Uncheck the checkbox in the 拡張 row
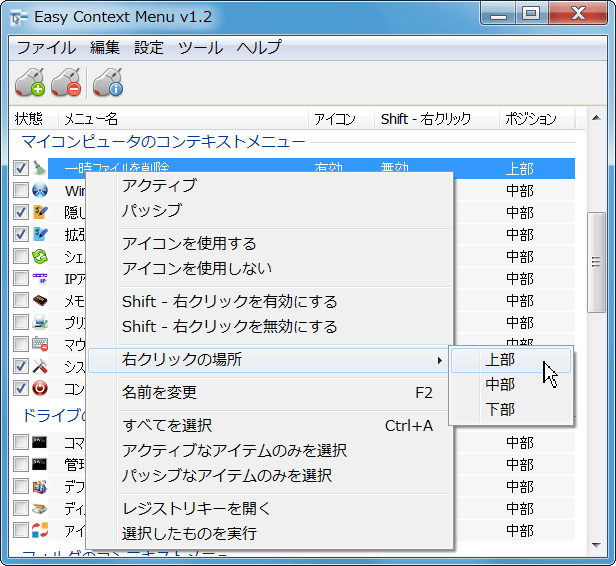 point(21,234)
